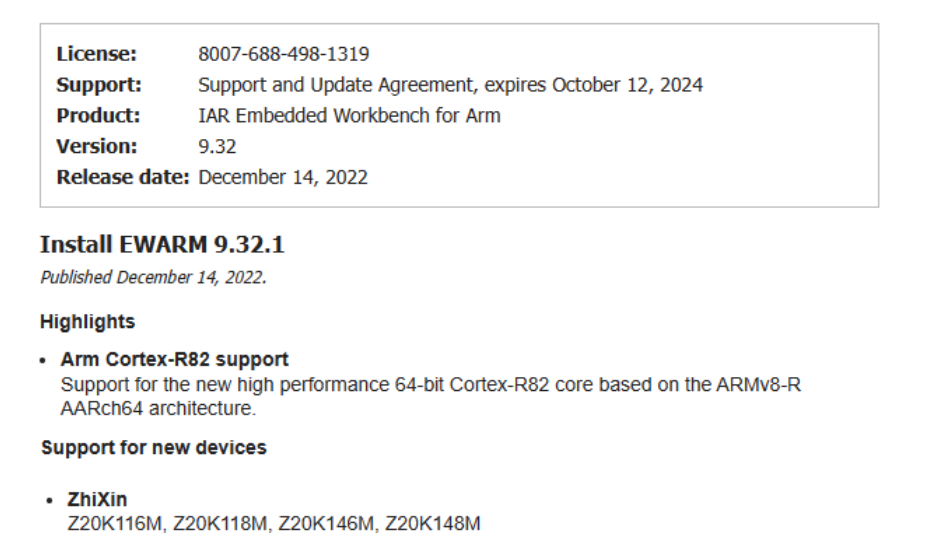Click the license number 8007-688-498-1319
The image size is (947, 556).
283,54
